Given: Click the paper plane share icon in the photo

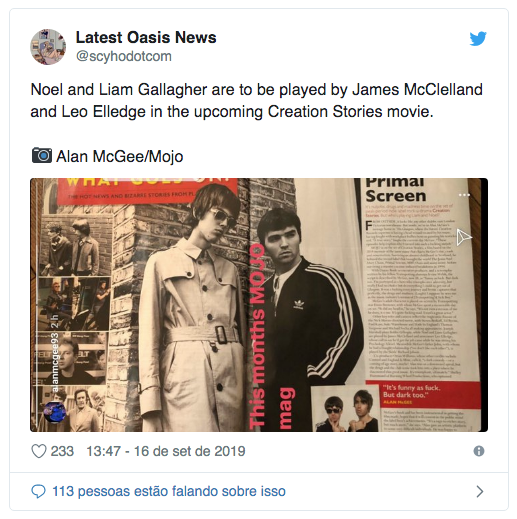Looking at the screenshot, I should coord(464,237).
